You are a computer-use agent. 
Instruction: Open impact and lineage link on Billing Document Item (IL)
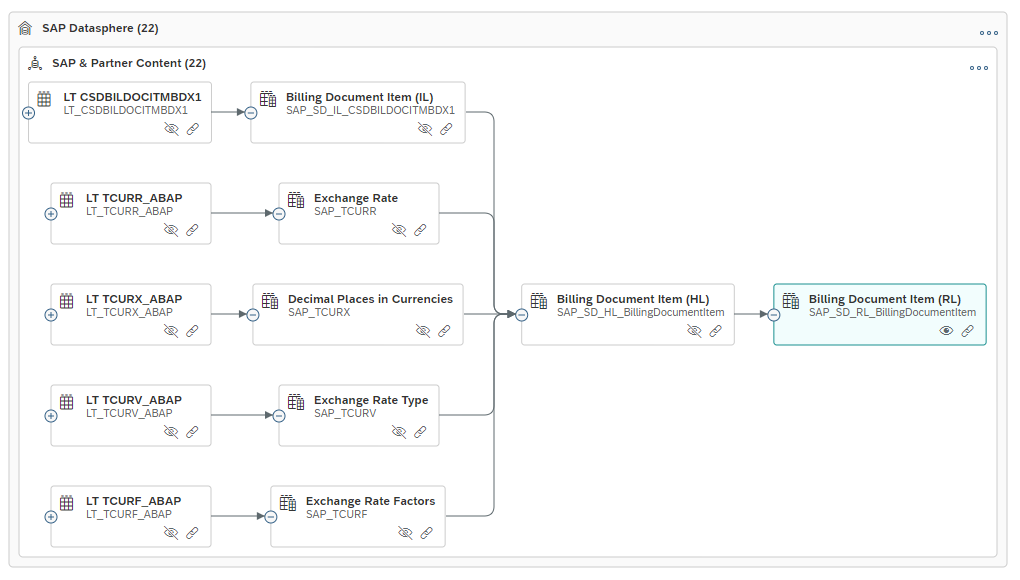[445, 128]
